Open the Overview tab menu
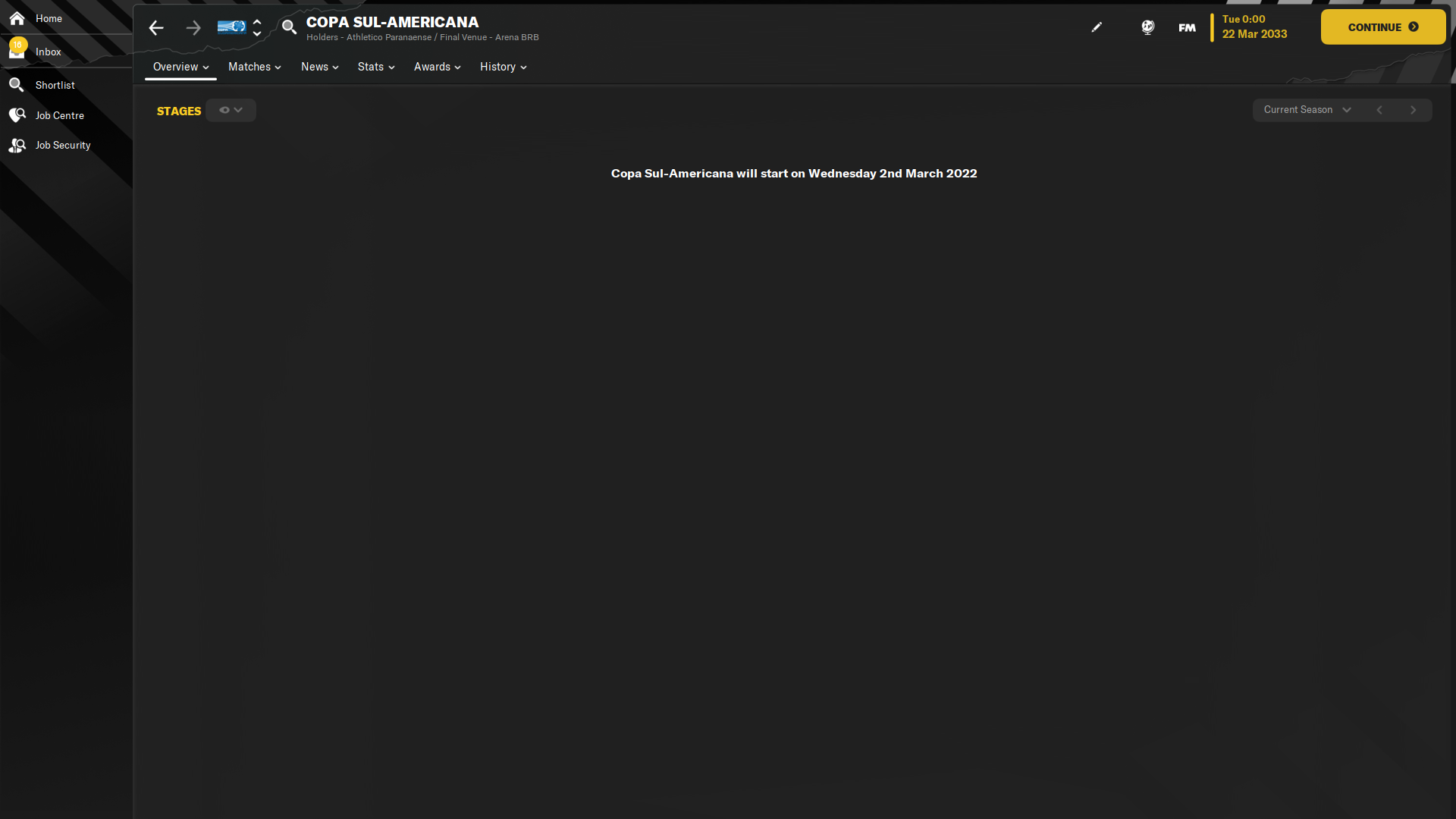The height and width of the screenshot is (819, 1456). (180, 67)
